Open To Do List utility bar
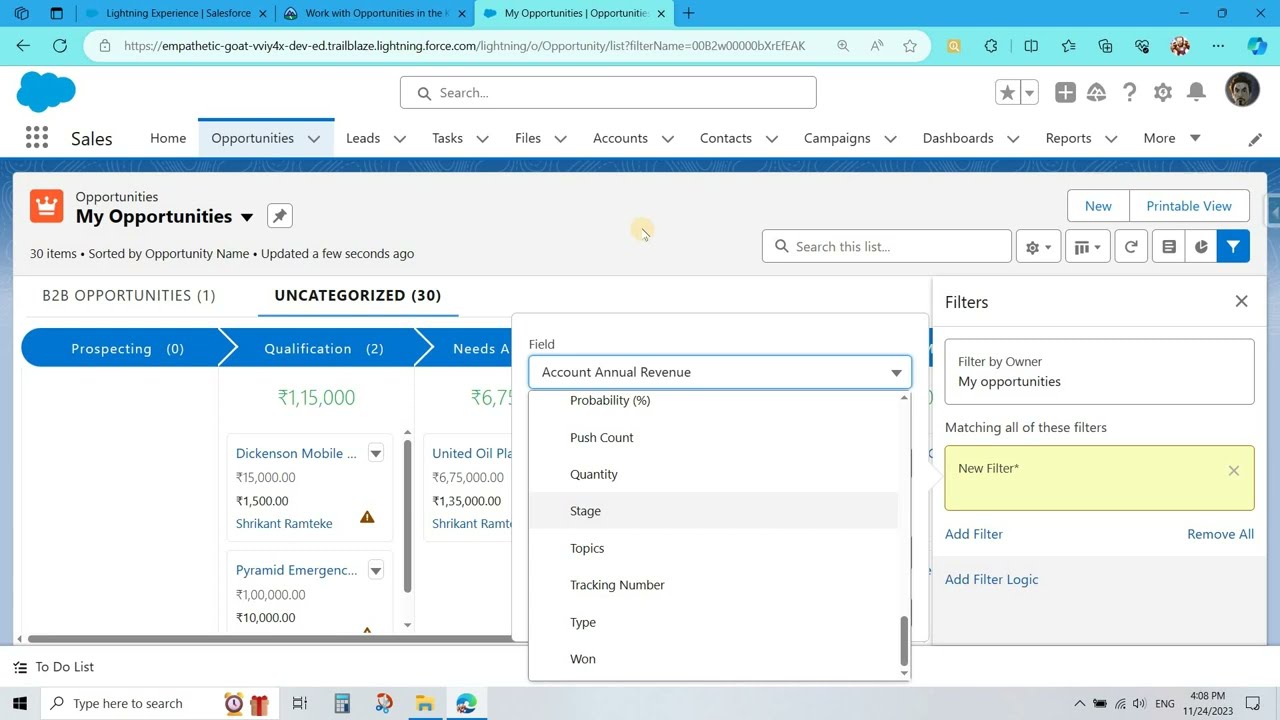 54,667
